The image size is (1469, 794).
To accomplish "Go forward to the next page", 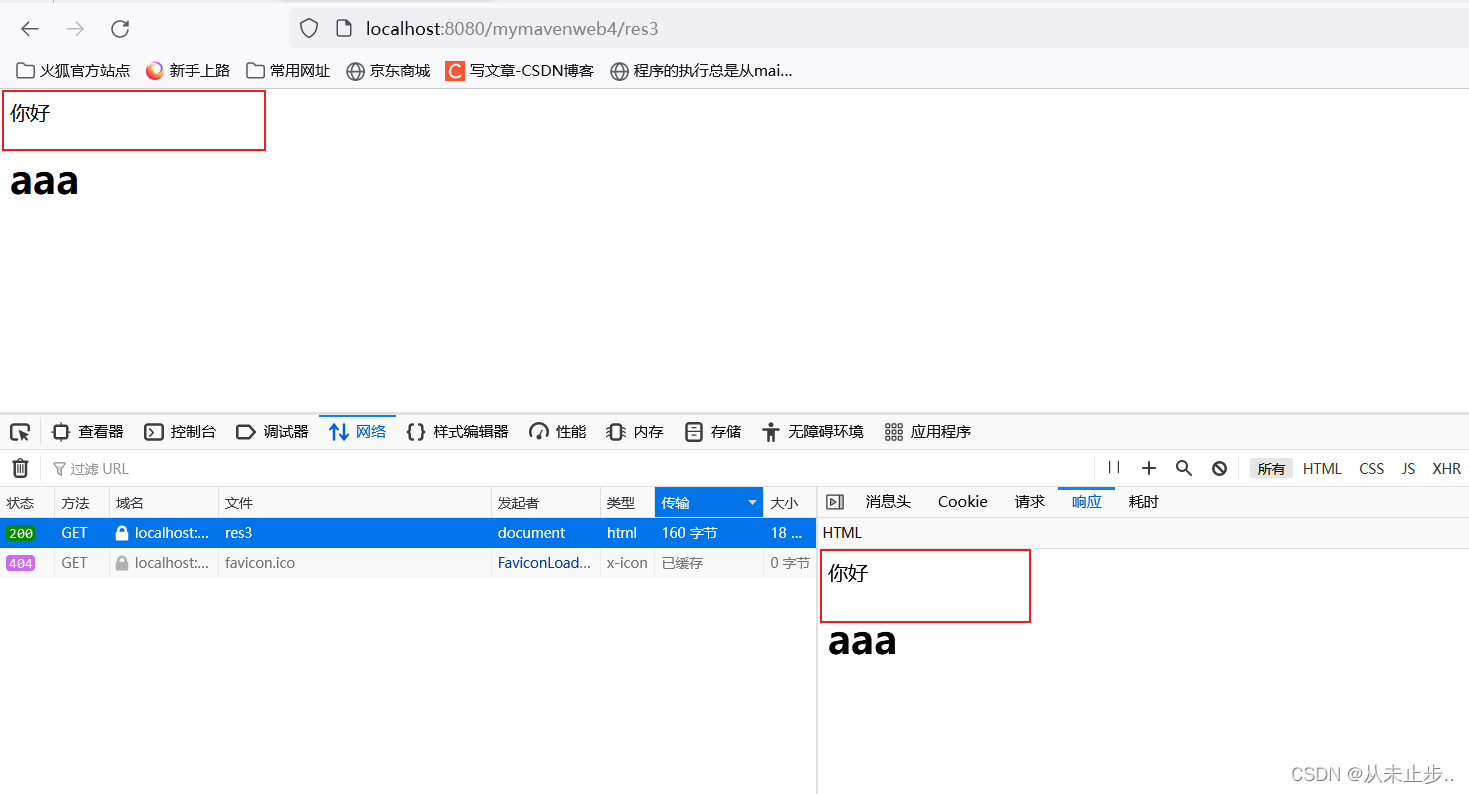I will pos(75,29).
